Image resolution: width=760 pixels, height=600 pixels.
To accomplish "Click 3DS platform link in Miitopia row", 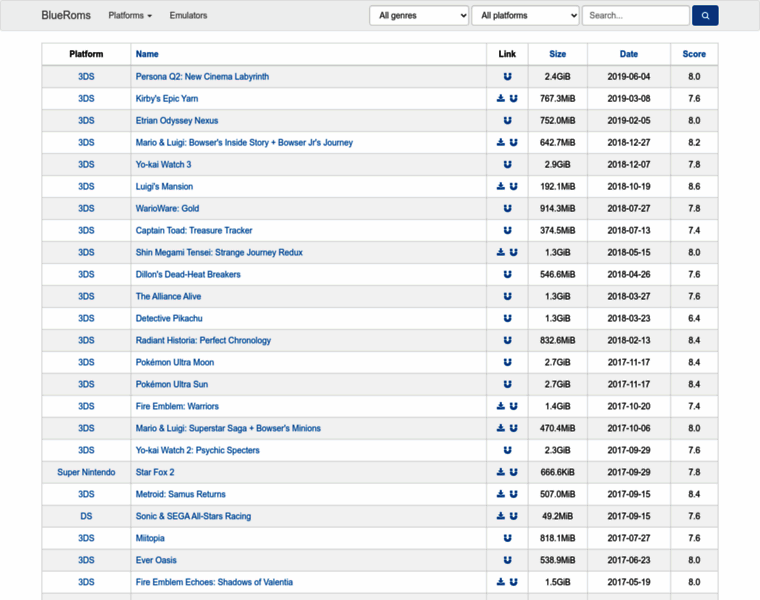I will 86,538.
